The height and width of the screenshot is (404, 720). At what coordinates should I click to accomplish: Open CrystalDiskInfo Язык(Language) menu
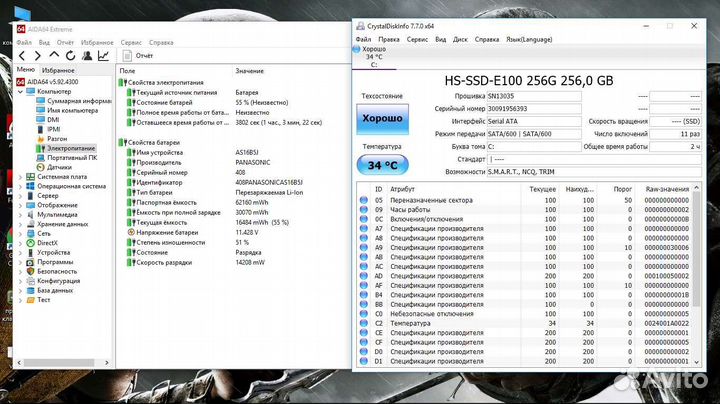point(529,39)
